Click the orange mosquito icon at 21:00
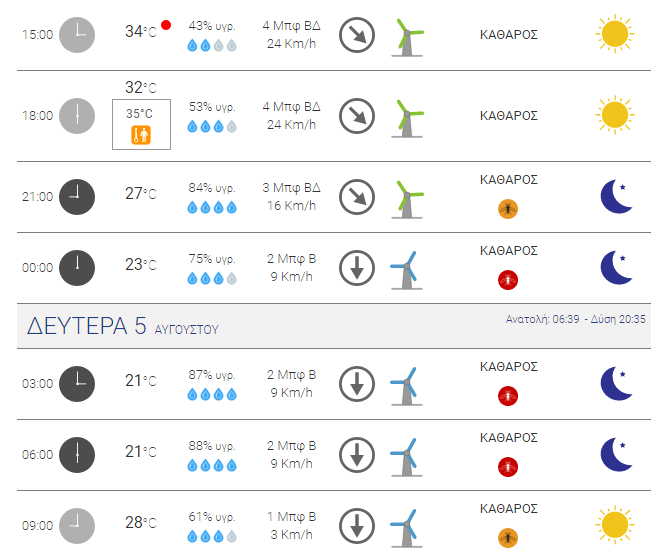This screenshot has width=670, height=548. 508,209
